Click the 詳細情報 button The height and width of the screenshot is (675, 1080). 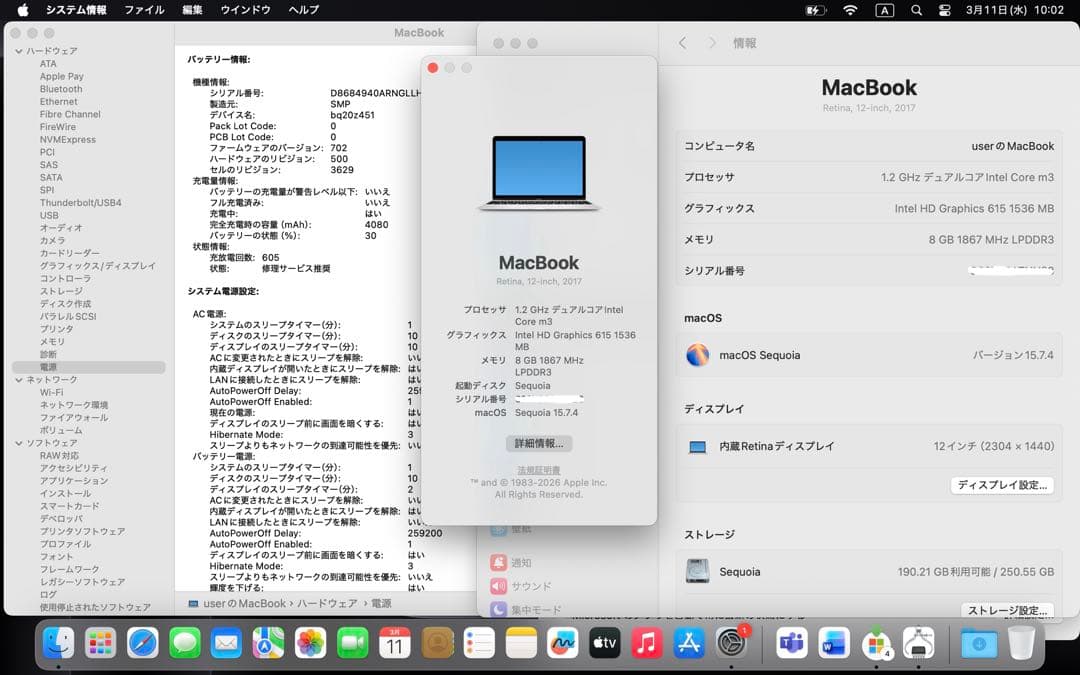[538, 443]
